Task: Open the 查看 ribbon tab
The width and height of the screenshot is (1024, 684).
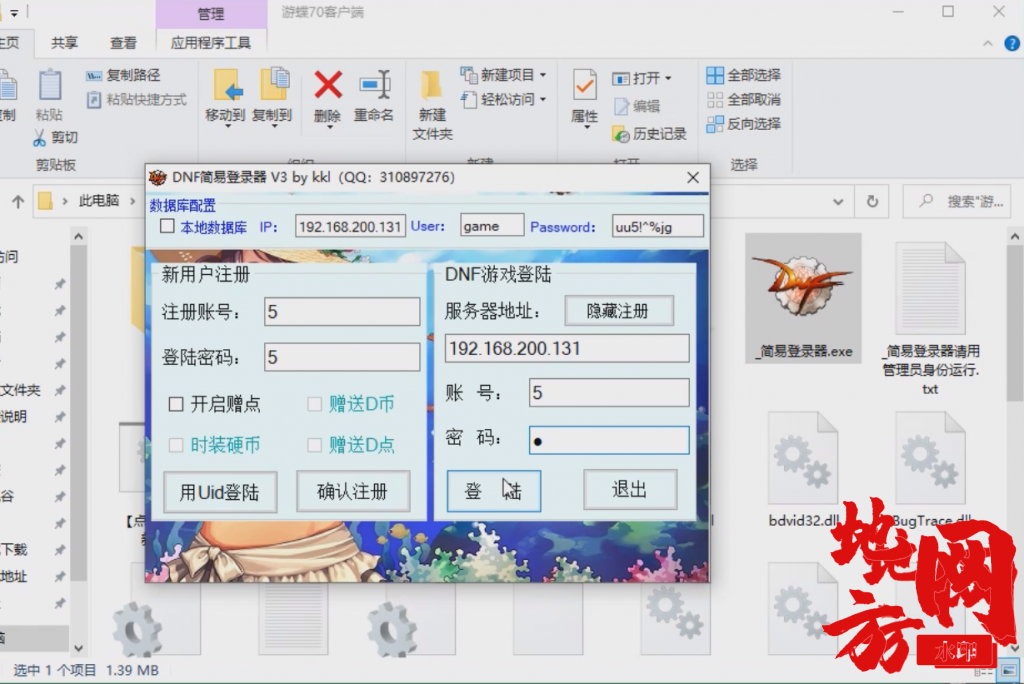Action: point(123,43)
